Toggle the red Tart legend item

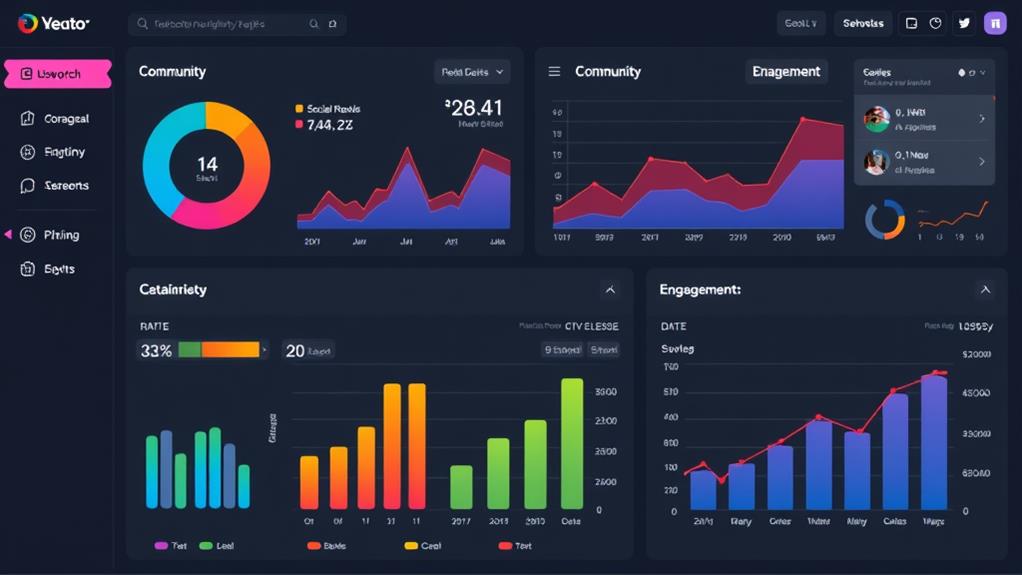point(515,546)
